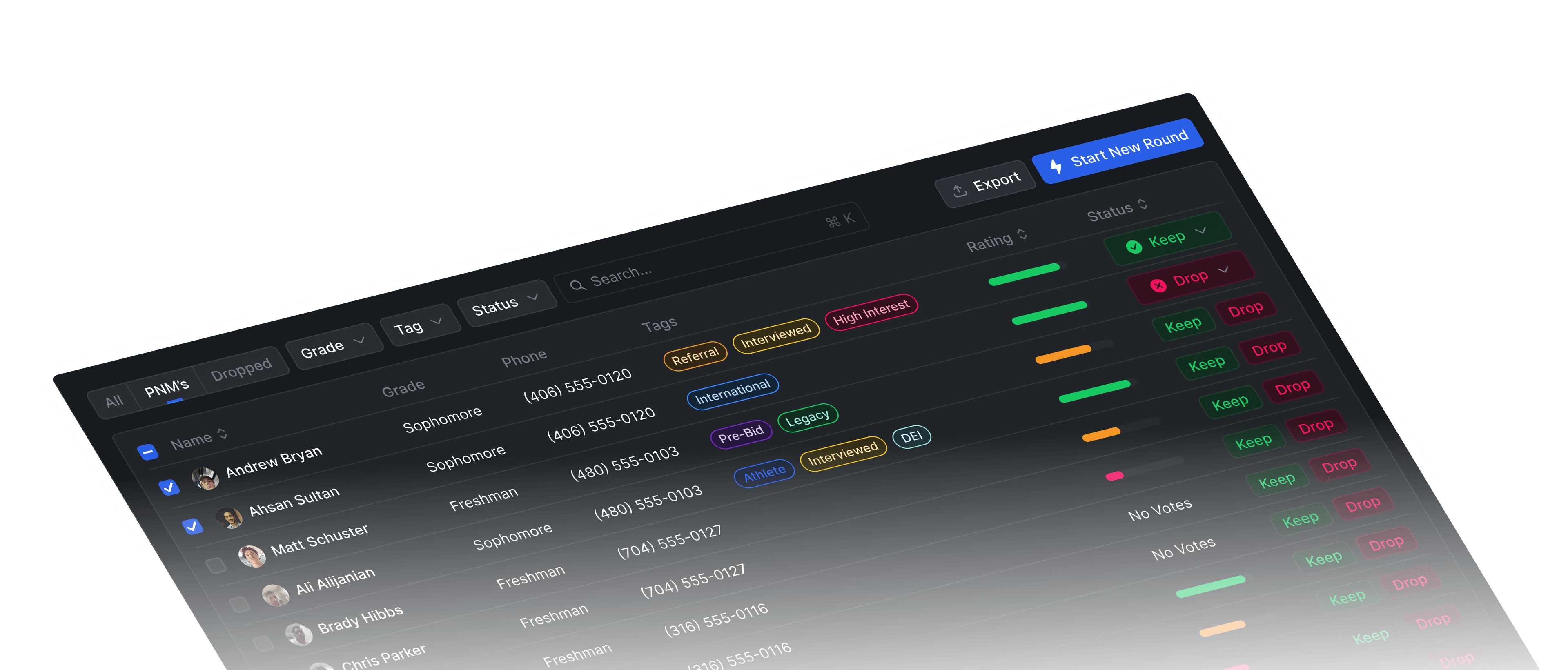Image resolution: width=1568 pixels, height=670 pixels.
Task: Open Matt Schuster's avatar
Action: pos(252,556)
